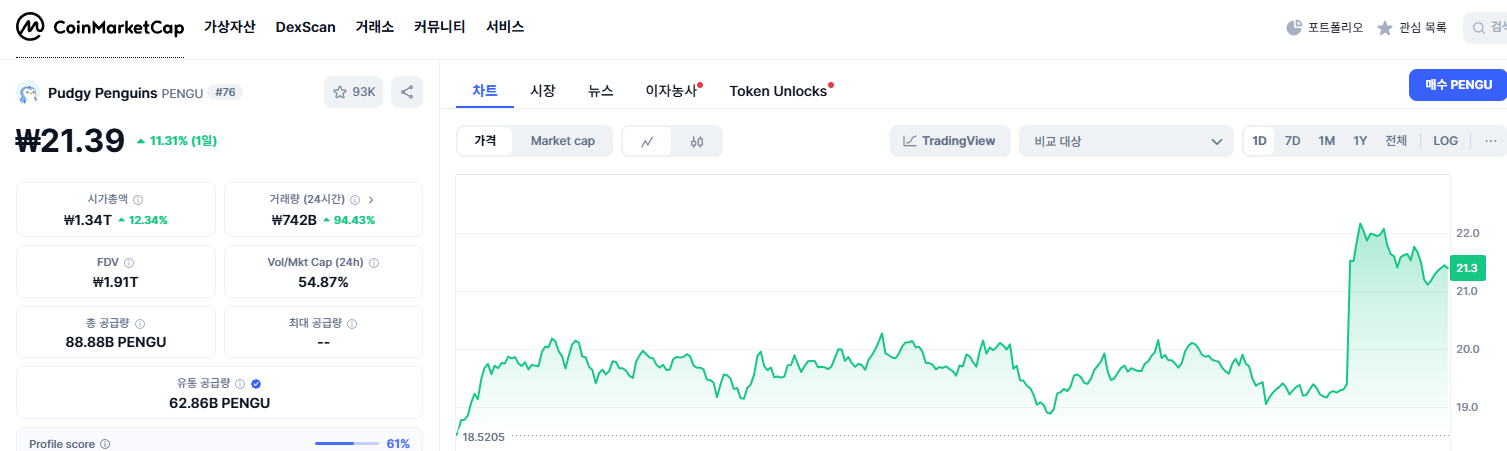Open 비교 대상 dropdown
1507x451 pixels.
[1127, 141]
